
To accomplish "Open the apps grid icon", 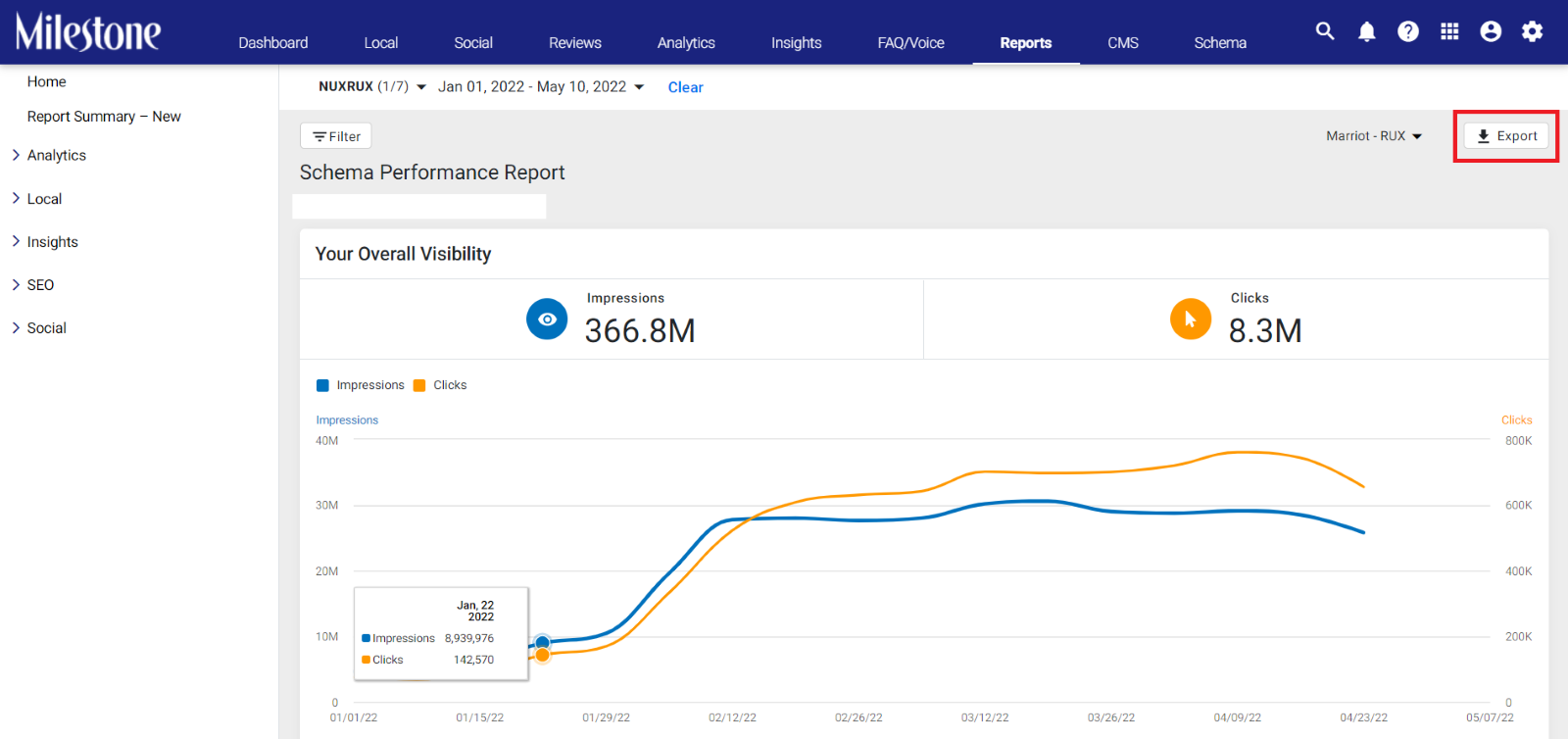I will (x=1449, y=31).
